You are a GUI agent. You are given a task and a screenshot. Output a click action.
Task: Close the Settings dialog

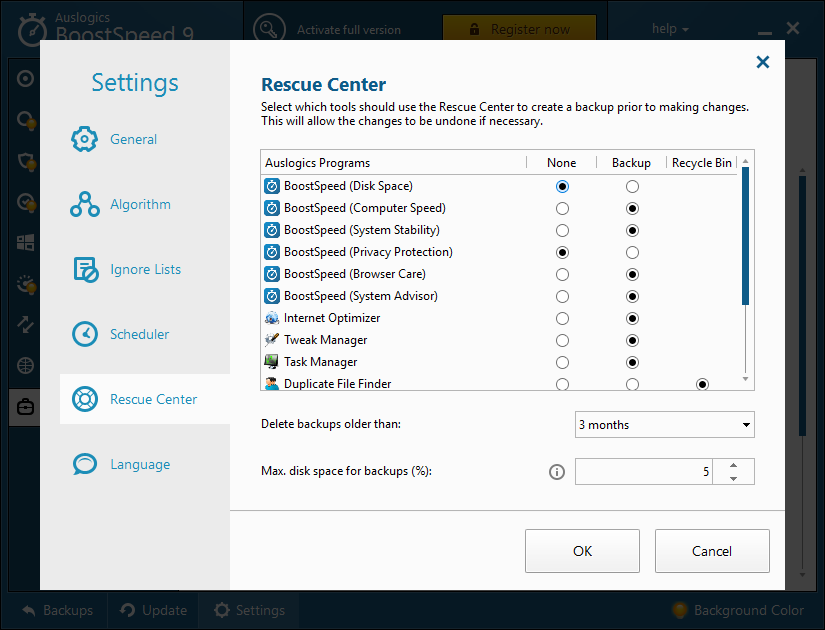point(762,62)
